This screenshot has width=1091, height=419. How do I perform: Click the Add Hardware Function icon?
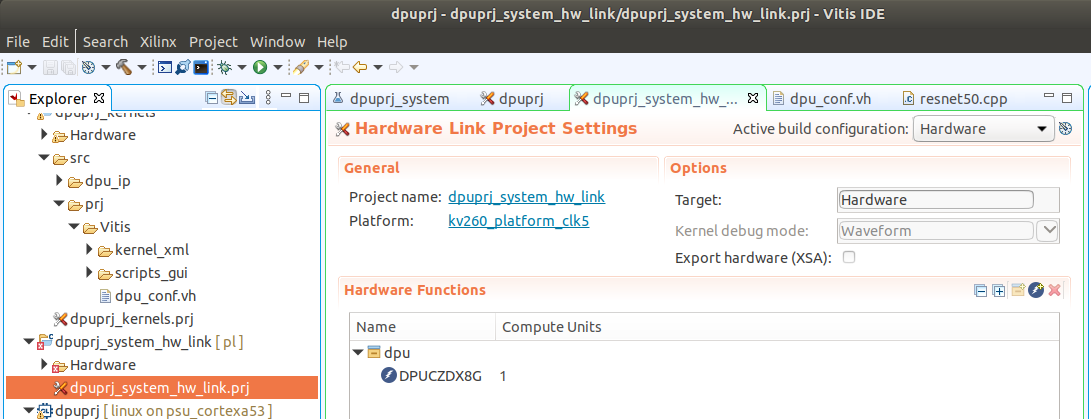1036,290
